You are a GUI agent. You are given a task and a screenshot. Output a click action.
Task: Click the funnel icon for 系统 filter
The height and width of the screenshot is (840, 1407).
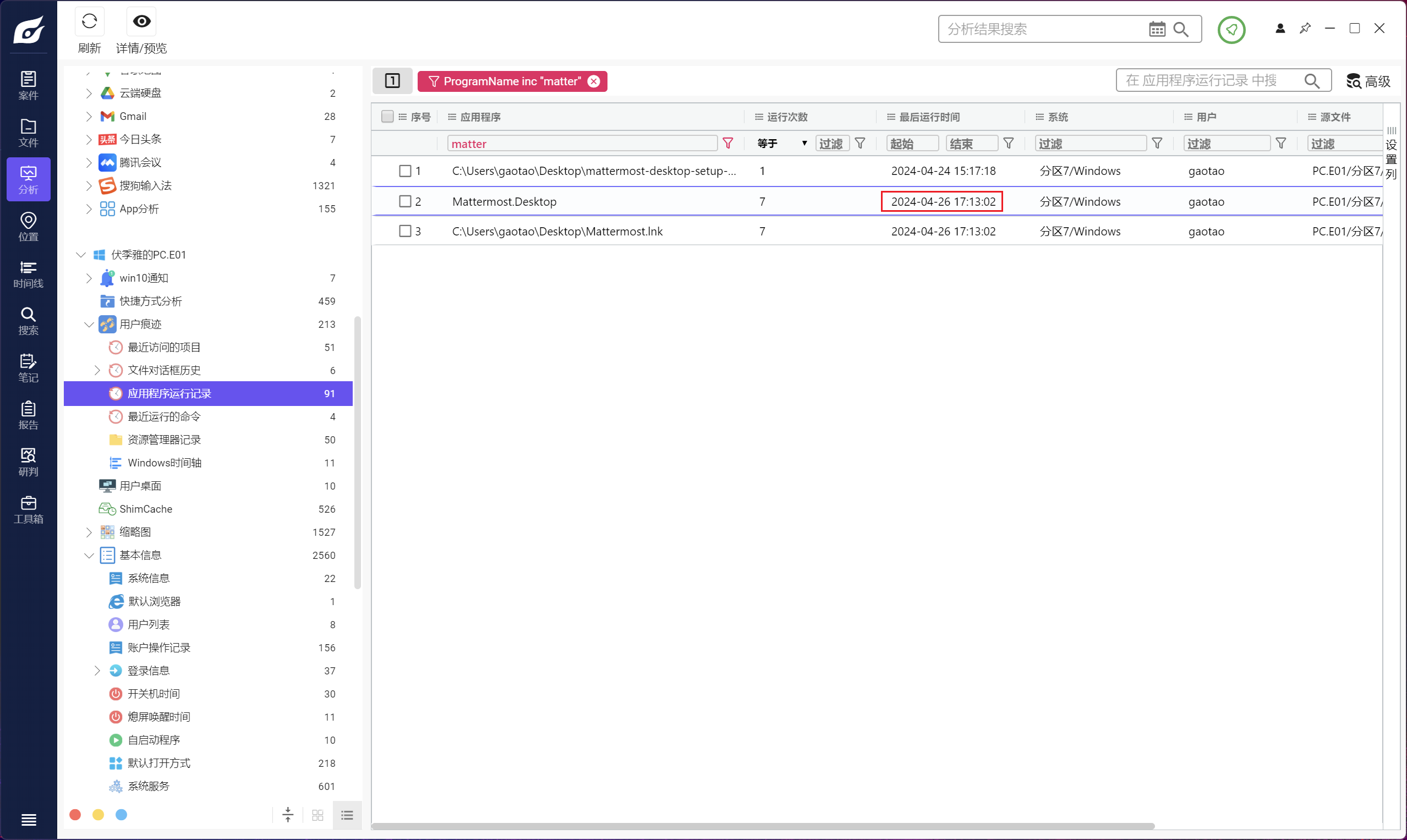click(x=1157, y=143)
